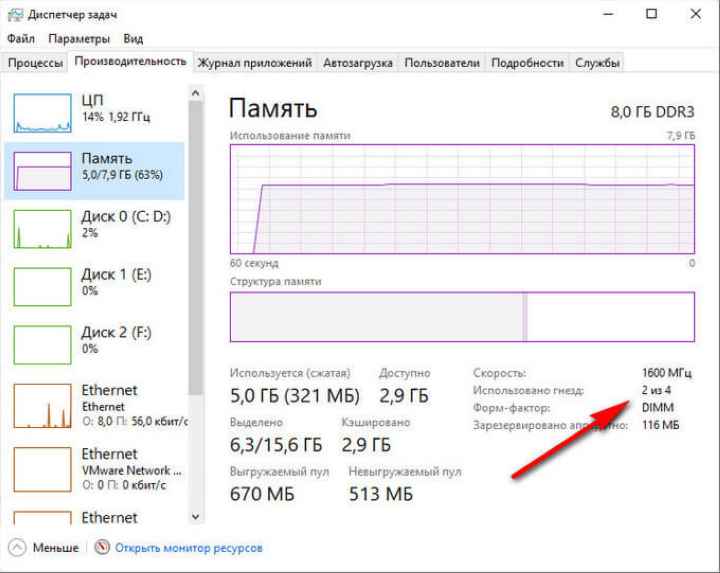The height and width of the screenshot is (573, 720).
Task: Click the 116 МБ reserved value
Action: 660,425
